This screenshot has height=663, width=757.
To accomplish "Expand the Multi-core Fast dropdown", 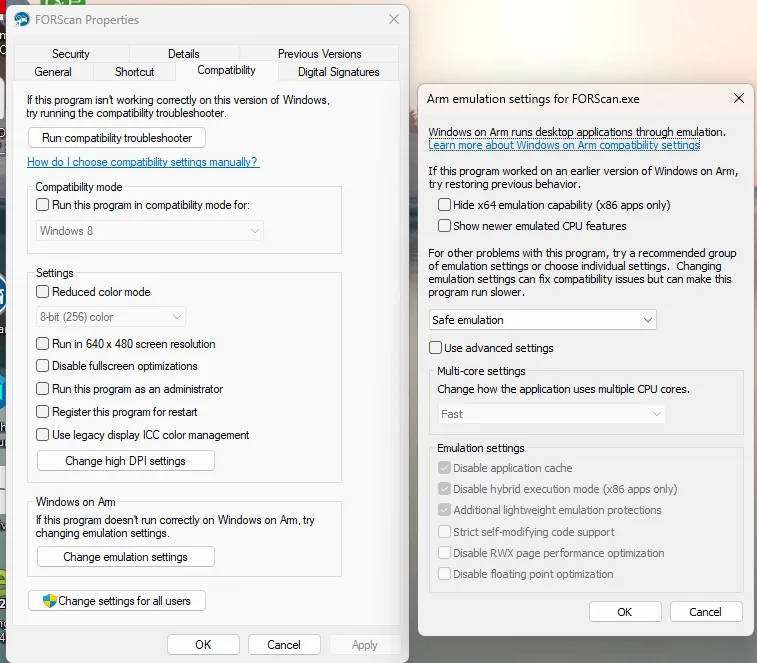I will pyautogui.click(x=552, y=414).
